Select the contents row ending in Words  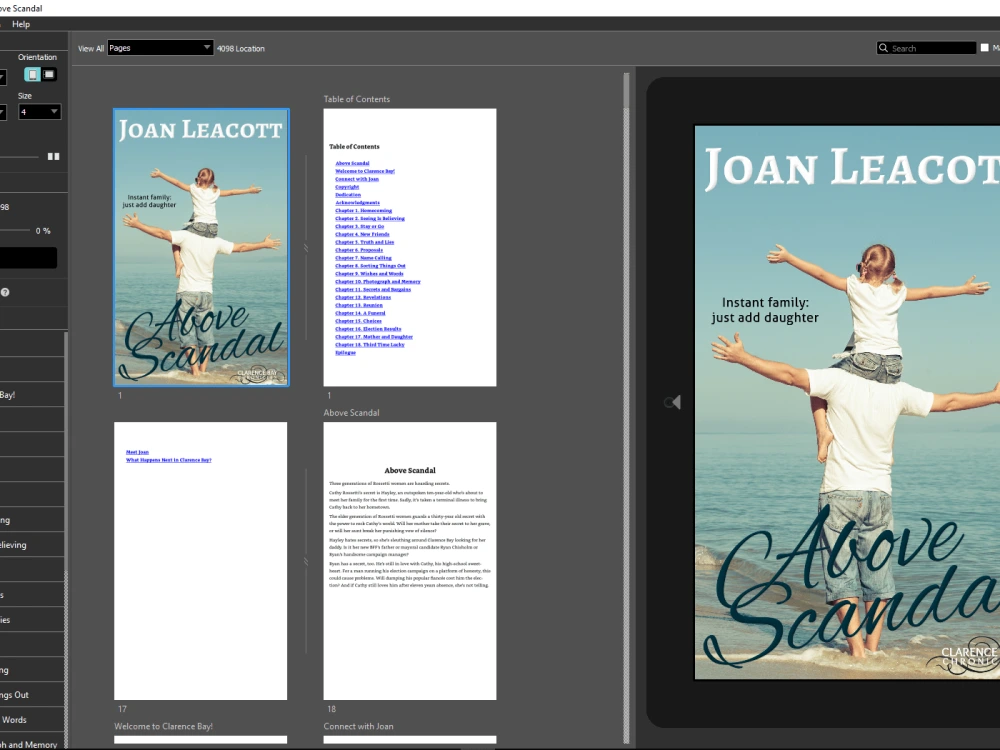(32, 719)
